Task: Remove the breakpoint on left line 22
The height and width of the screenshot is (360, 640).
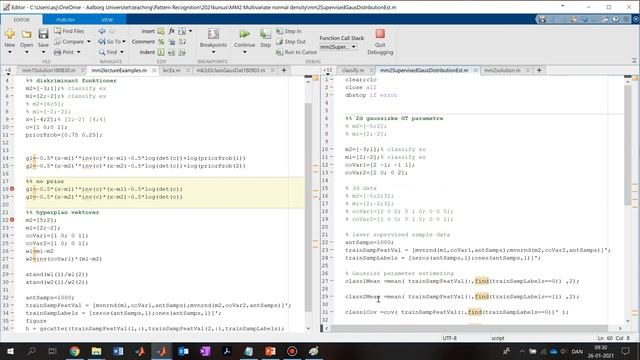Action: tap(12, 220)
